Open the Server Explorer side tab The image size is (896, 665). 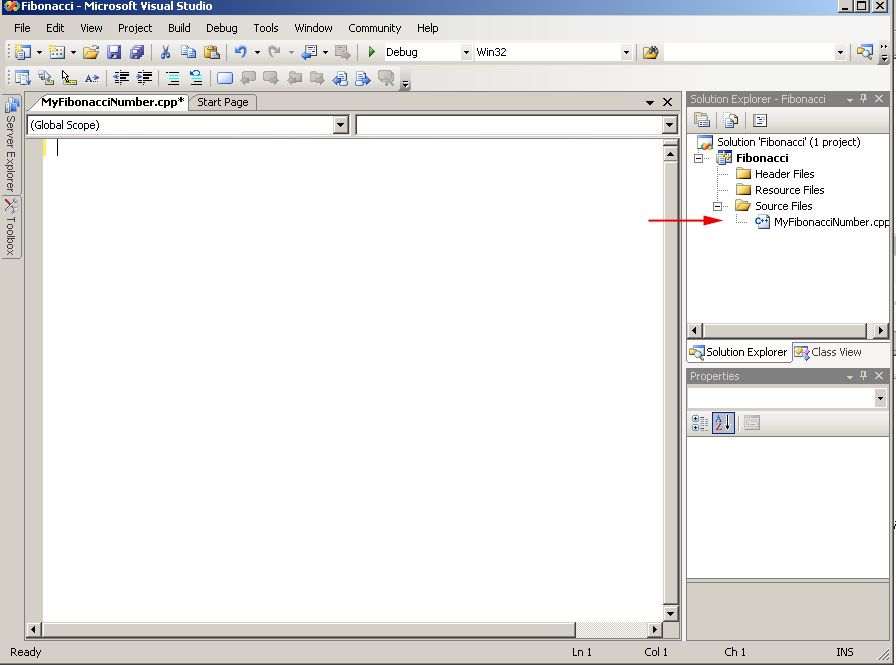point(11,145)
